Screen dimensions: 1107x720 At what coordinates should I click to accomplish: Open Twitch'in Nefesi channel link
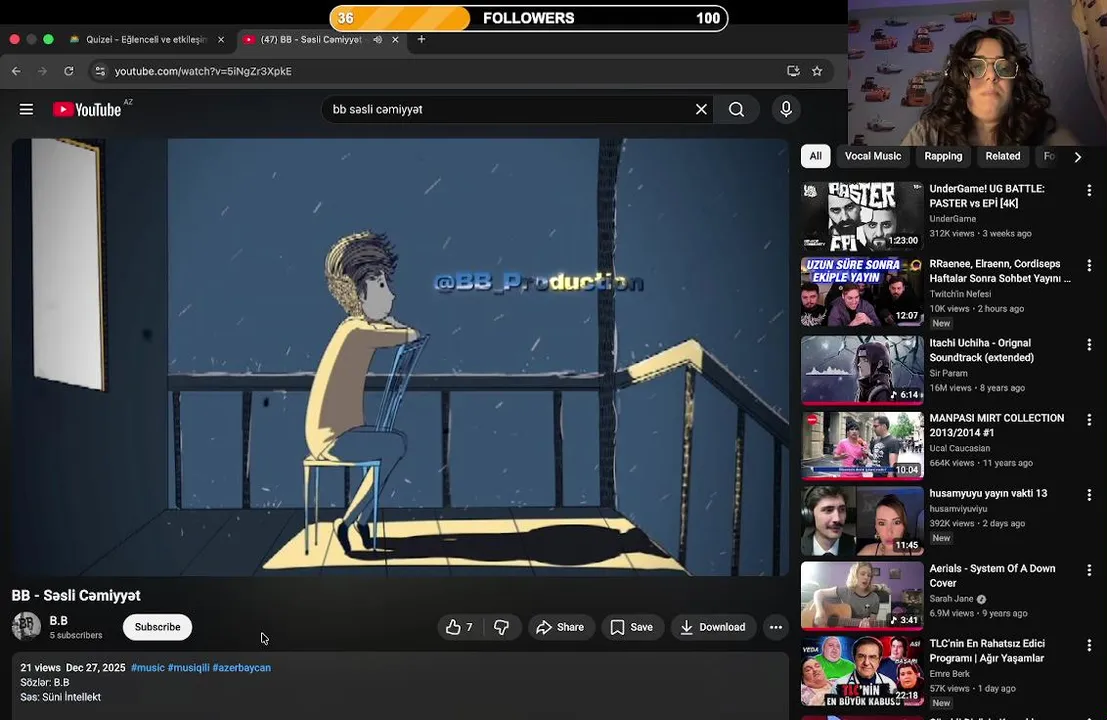pyautogui.click(x=960, y=294)
